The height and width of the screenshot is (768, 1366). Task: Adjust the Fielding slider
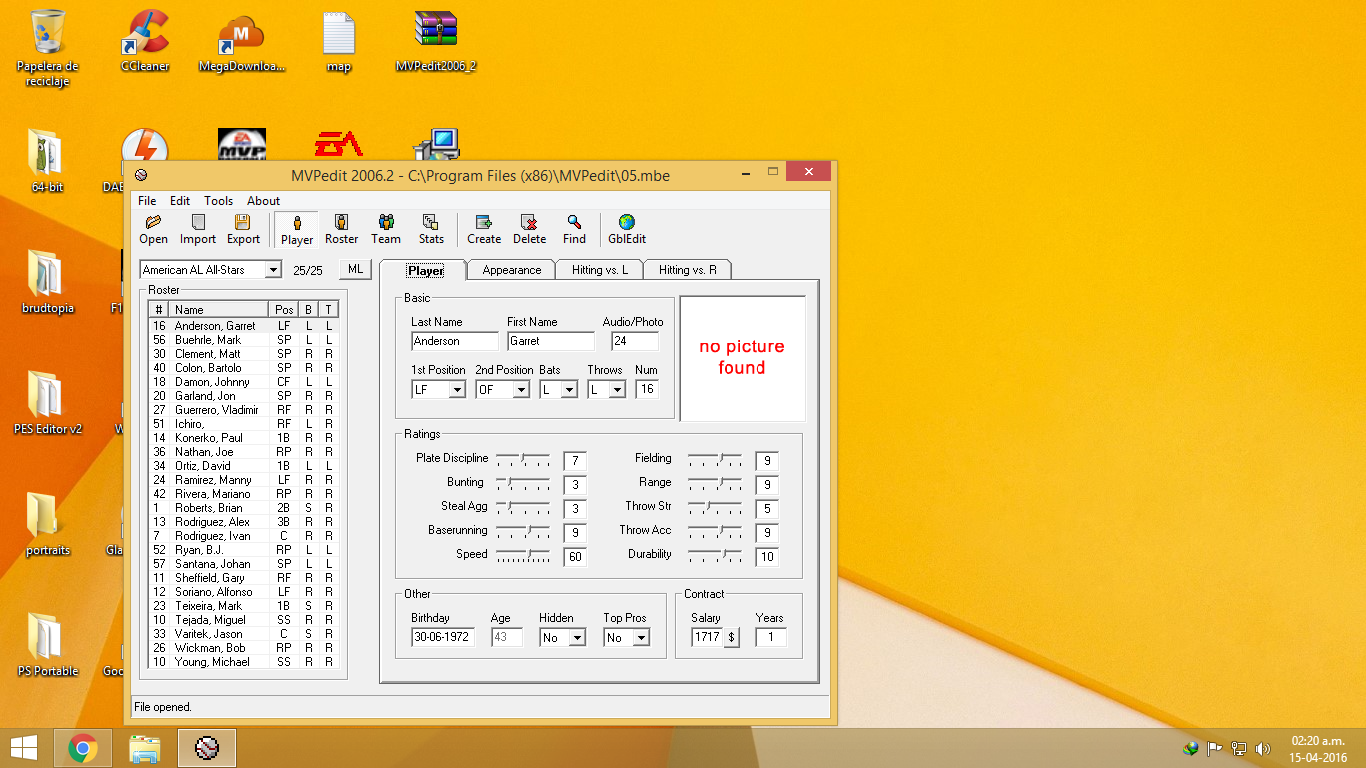click(x=715, y=461)
